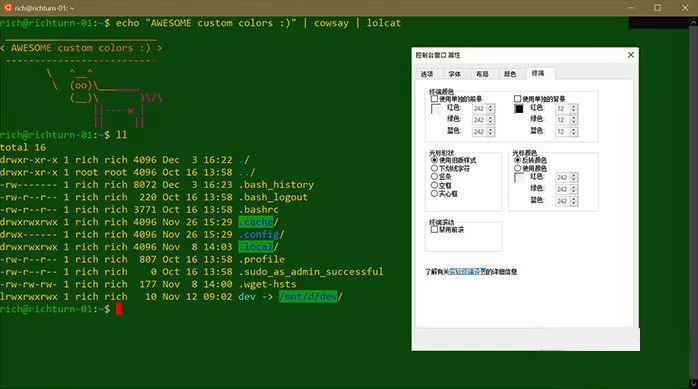Click ".wget-hsts" file name
Image resolution: width=698 pixels, height=389 pixels.
[x=268, y=284]
